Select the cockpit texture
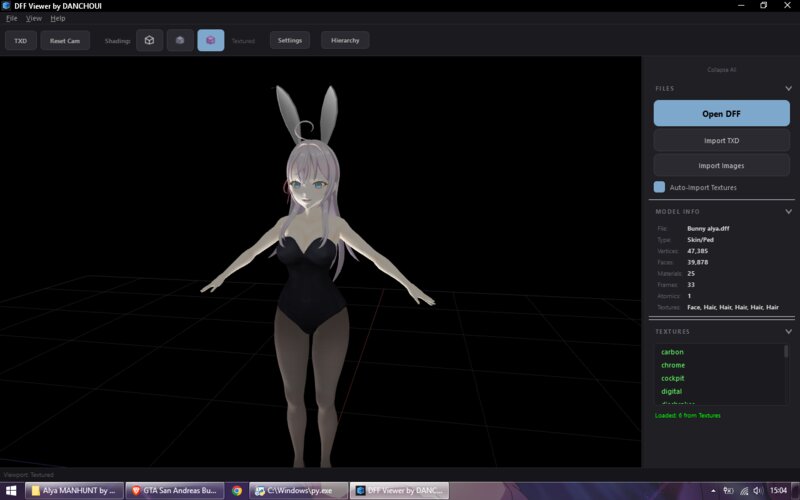The width and height of the screenshot is (800, 500). point(672,379)
